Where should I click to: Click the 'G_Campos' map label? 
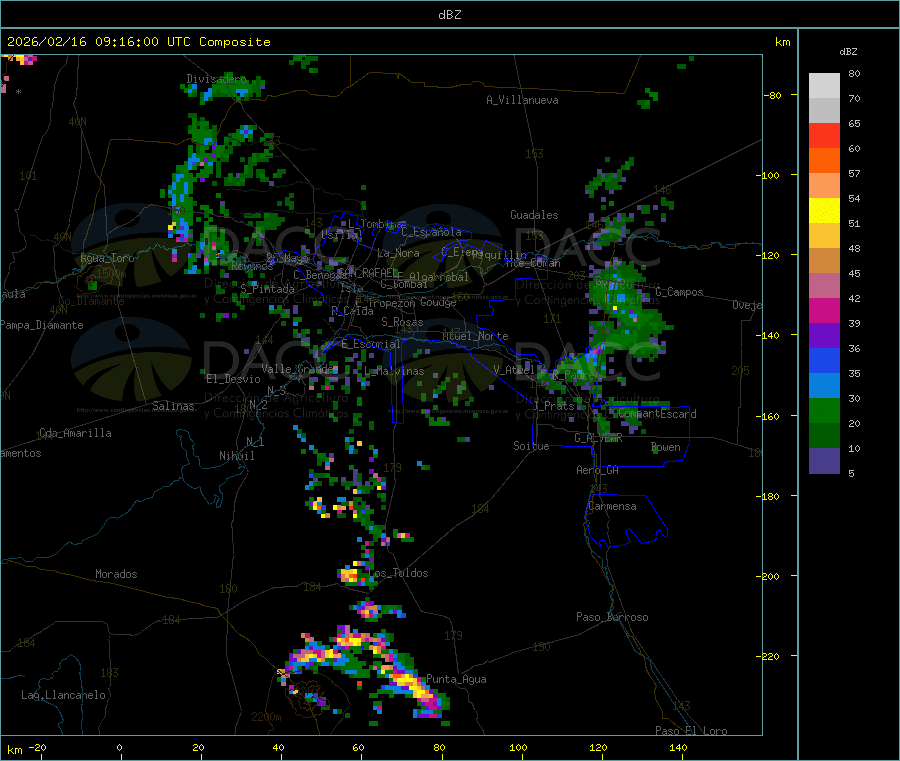tap(679, 292)
